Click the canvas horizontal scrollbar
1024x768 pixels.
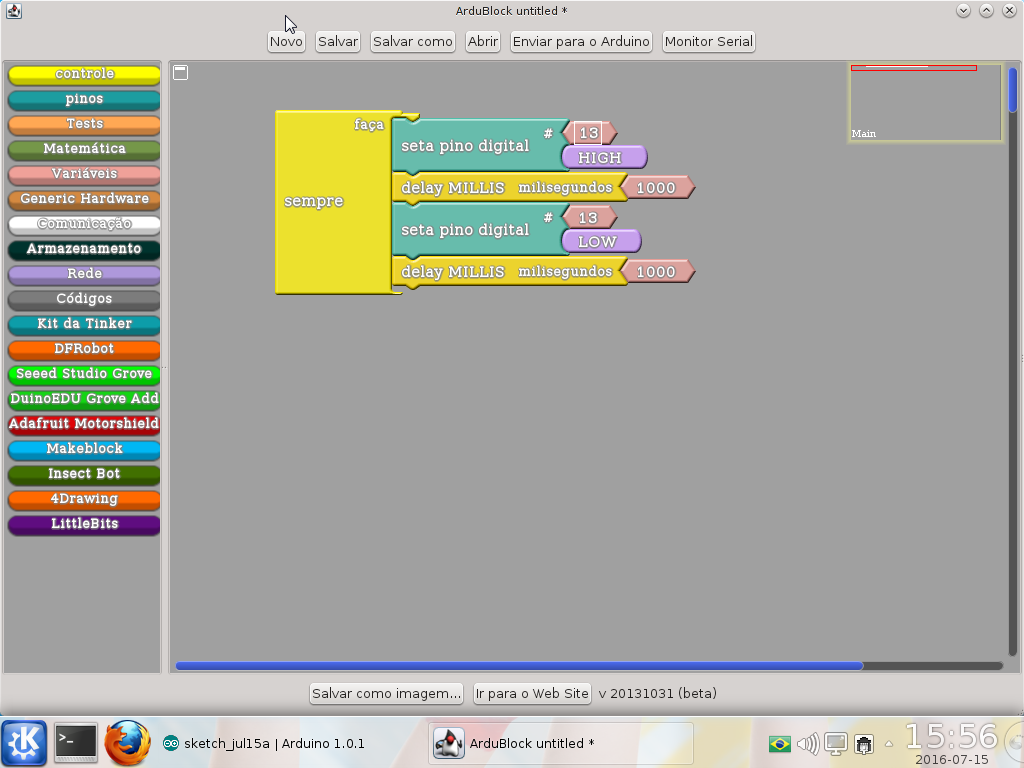(519, 666)
